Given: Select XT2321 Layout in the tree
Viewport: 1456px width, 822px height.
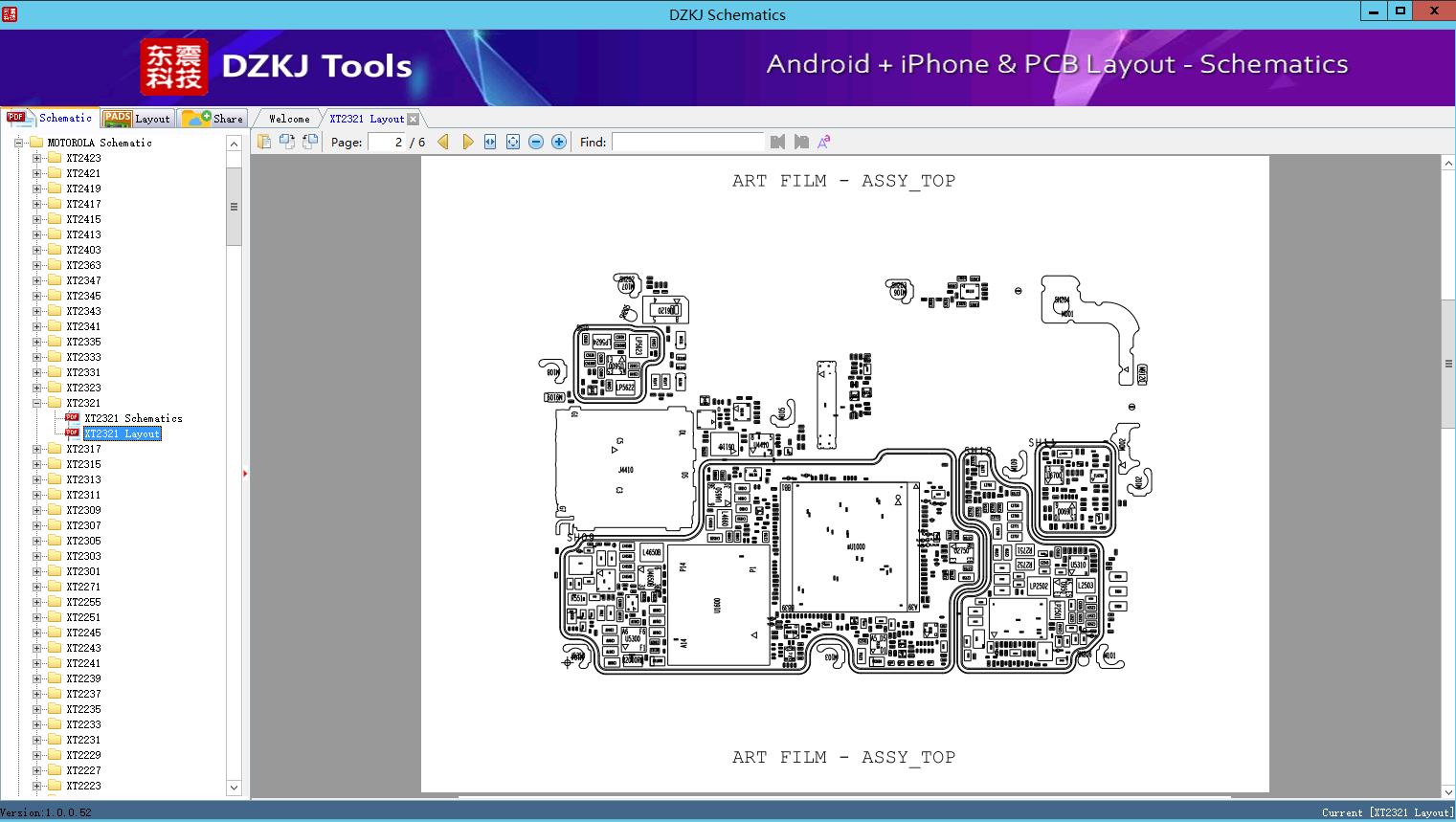Looking at the screenshot, I should (x=123, y=433).
